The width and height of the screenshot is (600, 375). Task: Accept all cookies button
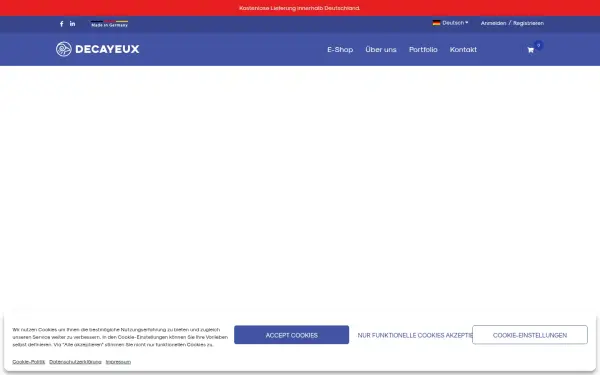click(x=292, y=335)
